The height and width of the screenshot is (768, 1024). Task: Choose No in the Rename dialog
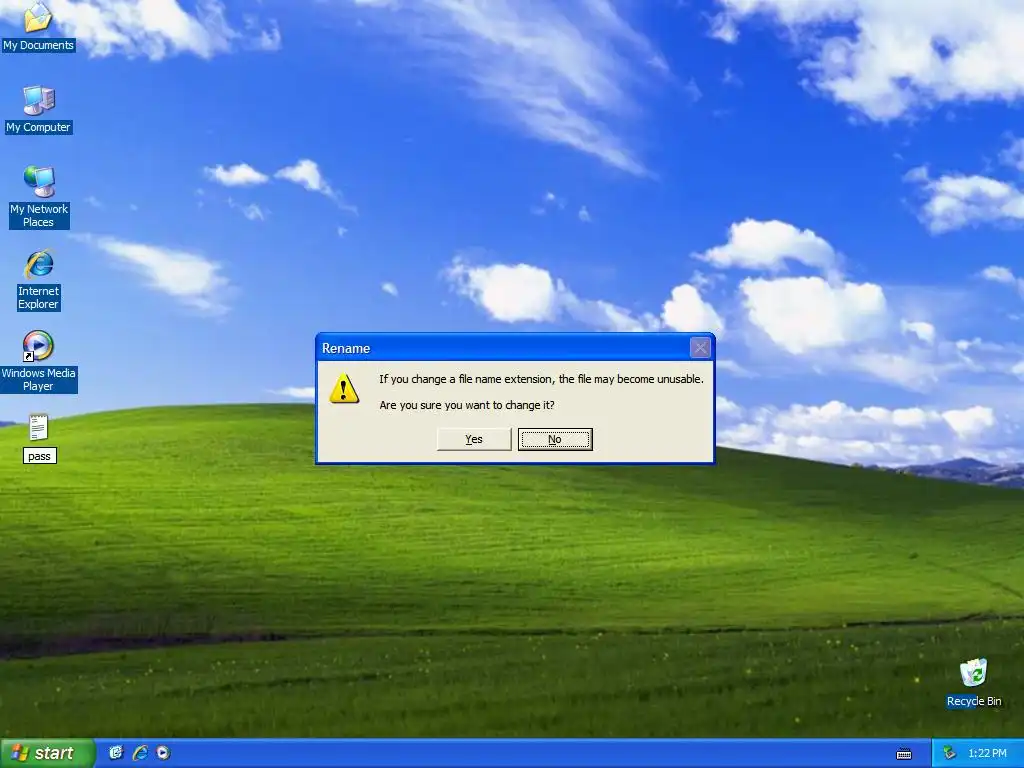554,440
